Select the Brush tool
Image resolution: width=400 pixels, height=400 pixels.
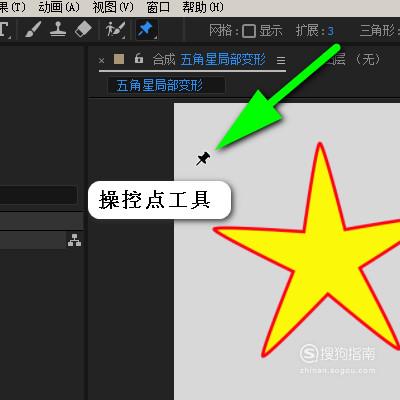click(33, 29)
